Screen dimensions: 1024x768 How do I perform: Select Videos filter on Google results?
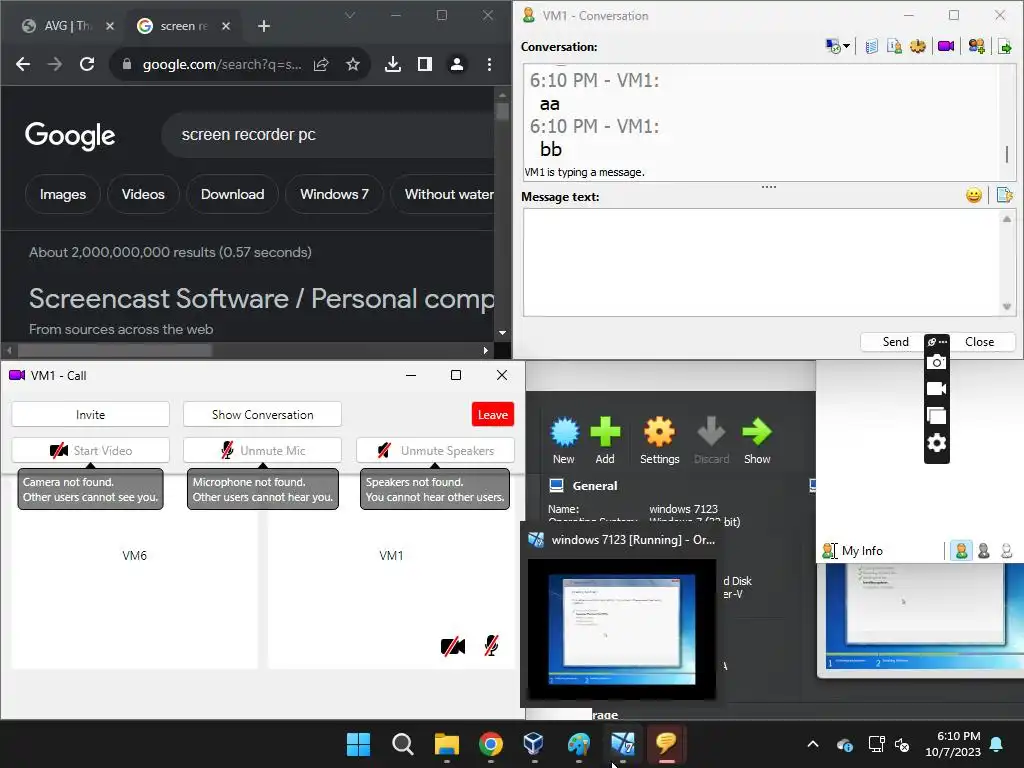coord(143,194)
